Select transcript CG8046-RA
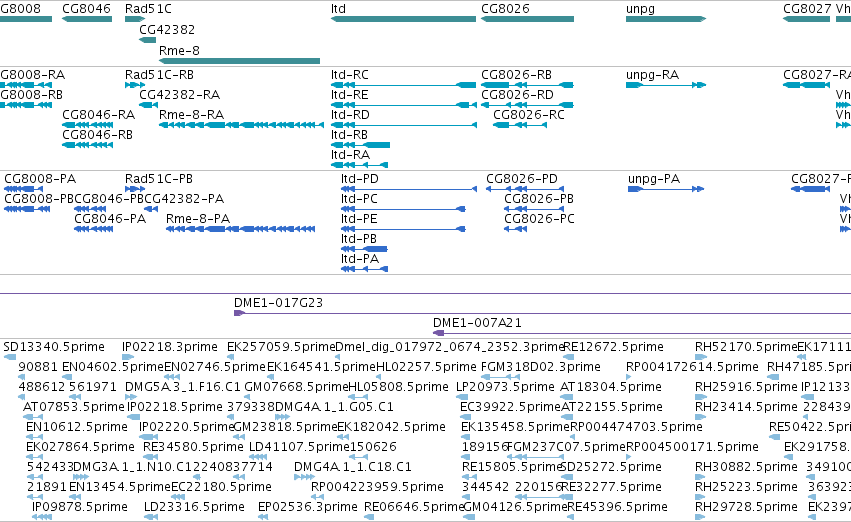 tap(87, 125)
